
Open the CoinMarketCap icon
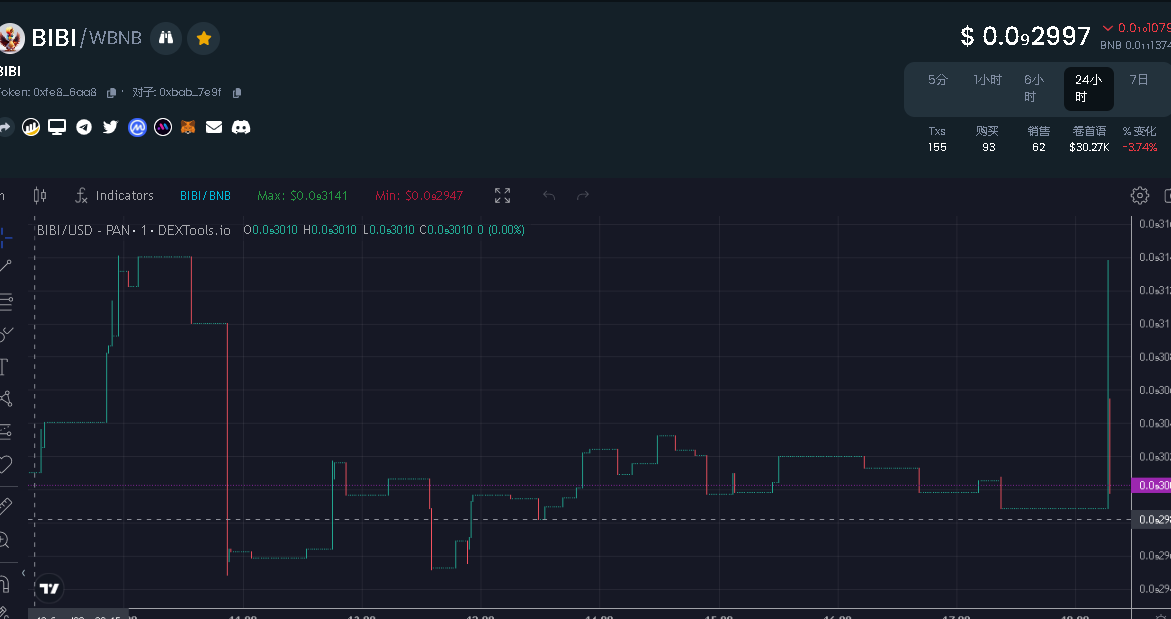click(137, 127)
